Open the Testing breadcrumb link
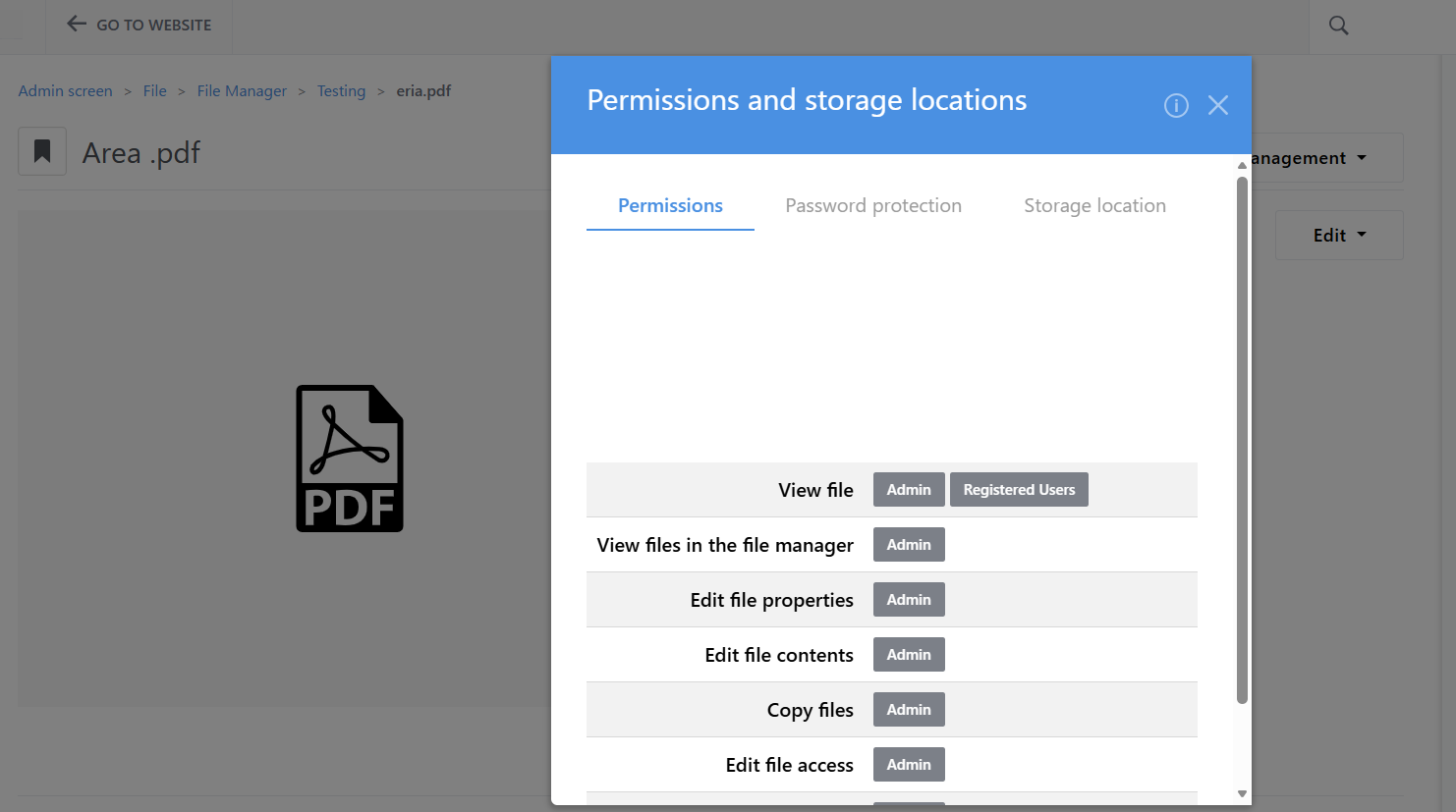 341,91
